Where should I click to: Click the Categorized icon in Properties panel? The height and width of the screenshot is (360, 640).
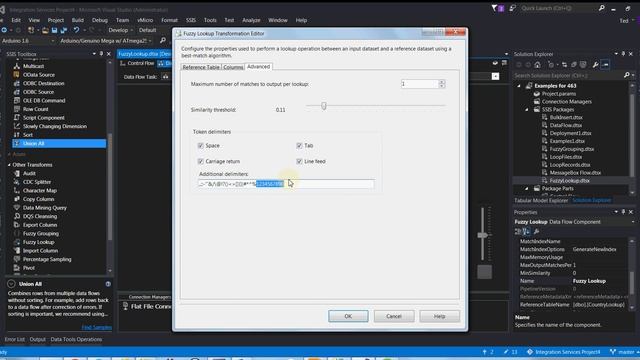[518, 231]
